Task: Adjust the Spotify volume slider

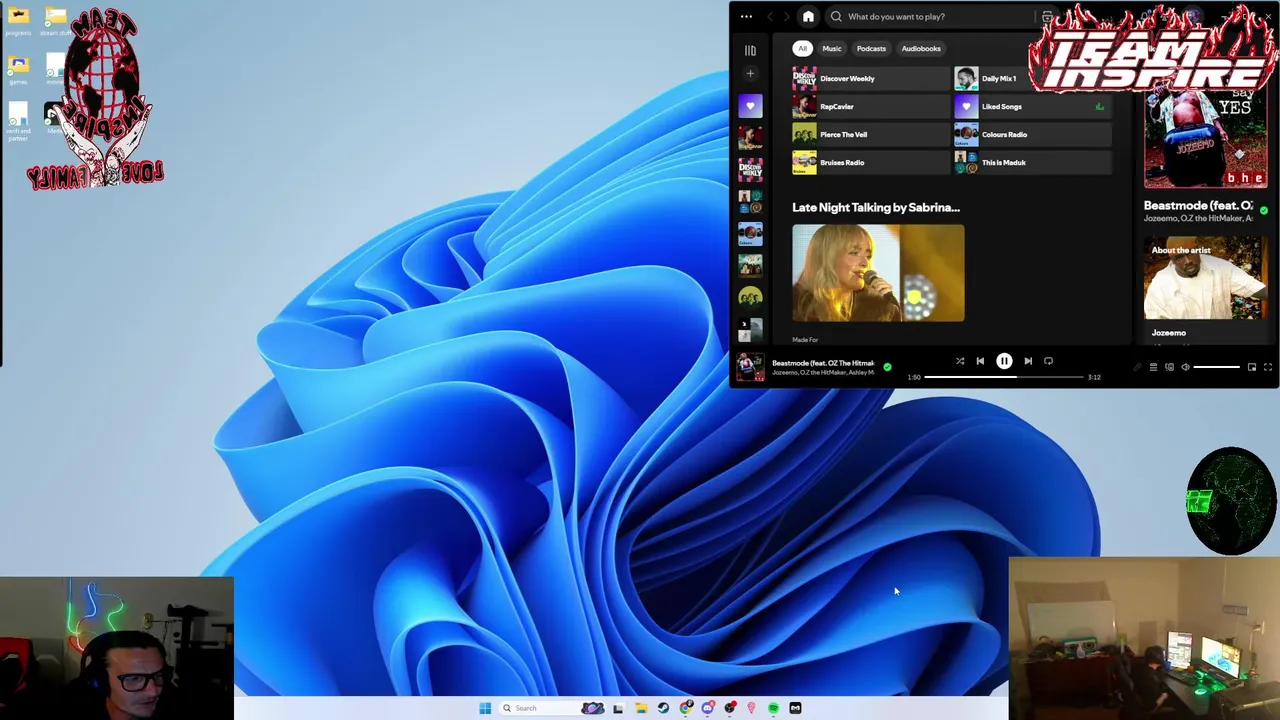Action: (x=1217, y=367)
